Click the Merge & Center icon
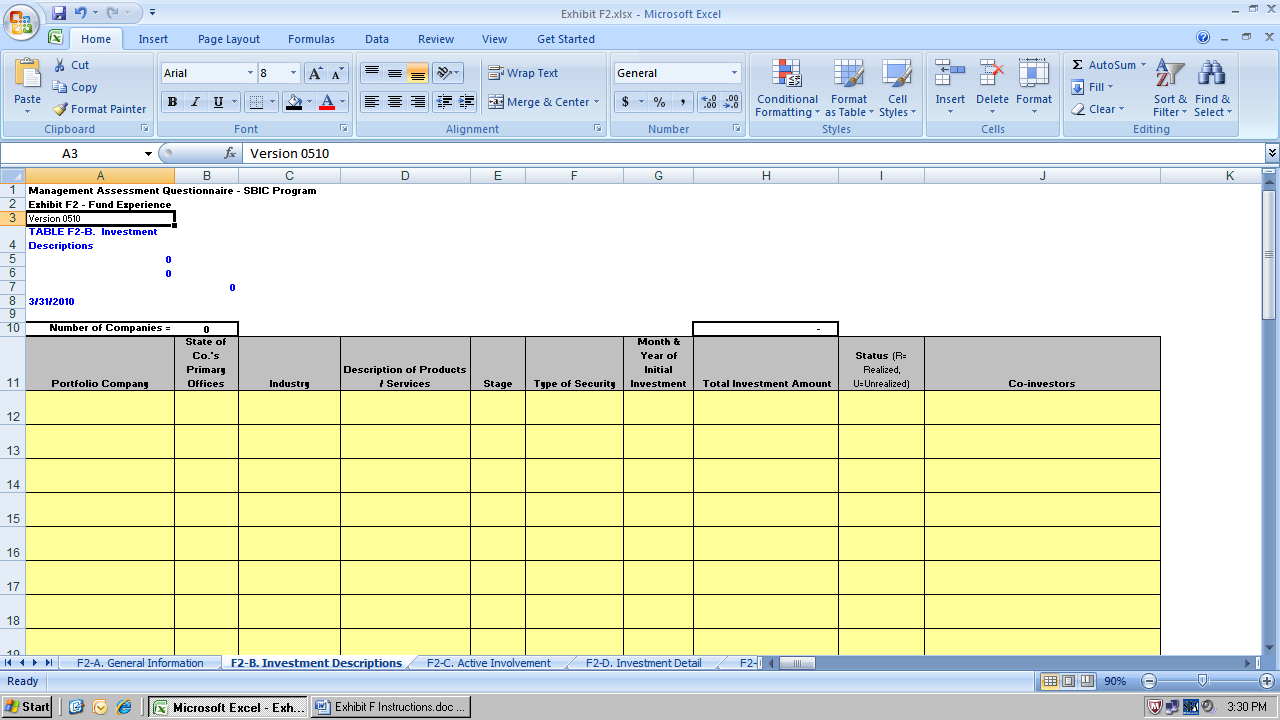The height and width of the screenshot is (720, 1280). [x=496, y=102]
